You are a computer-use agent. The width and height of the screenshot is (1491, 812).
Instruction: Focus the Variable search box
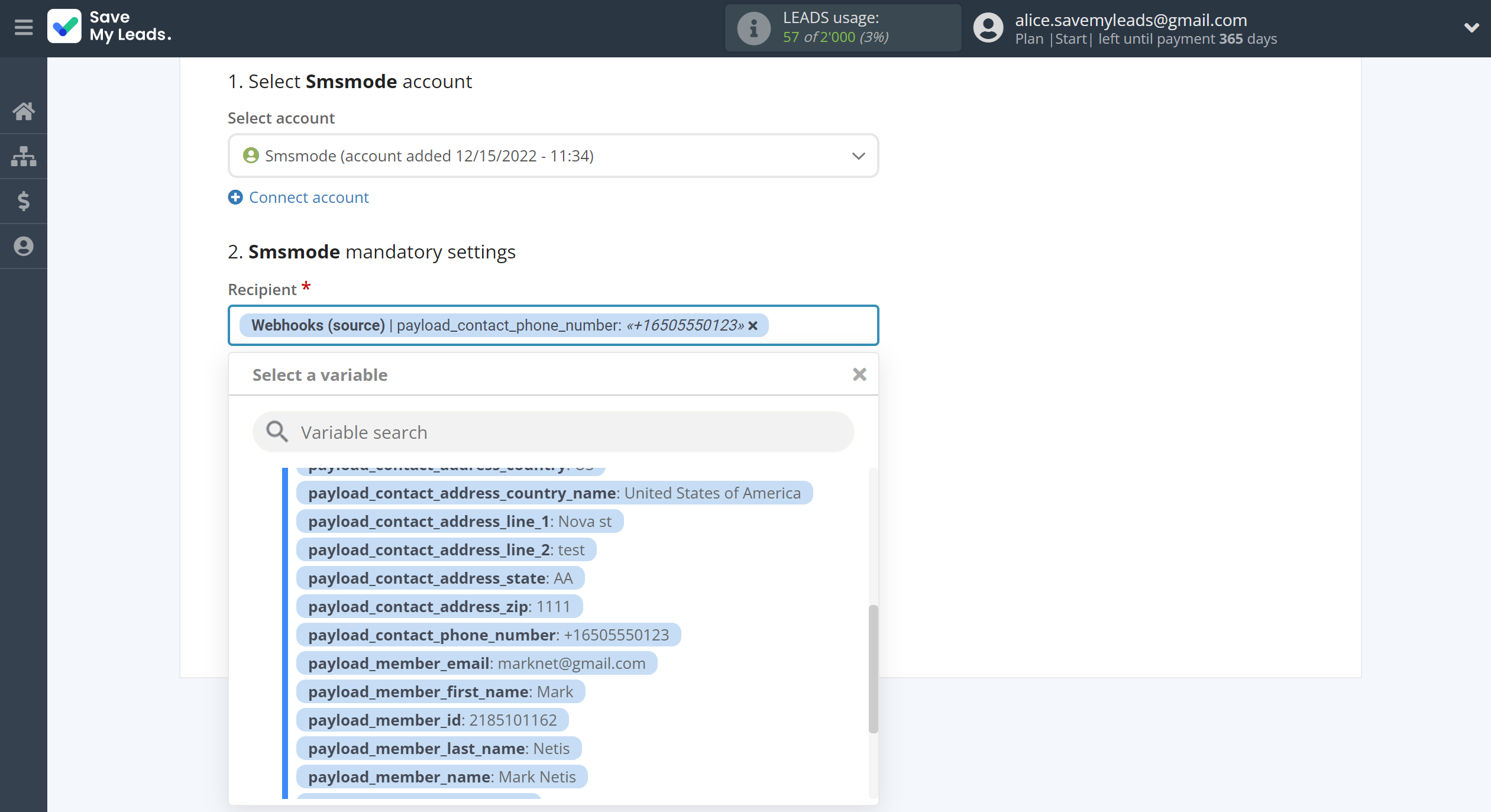point(553,432)
